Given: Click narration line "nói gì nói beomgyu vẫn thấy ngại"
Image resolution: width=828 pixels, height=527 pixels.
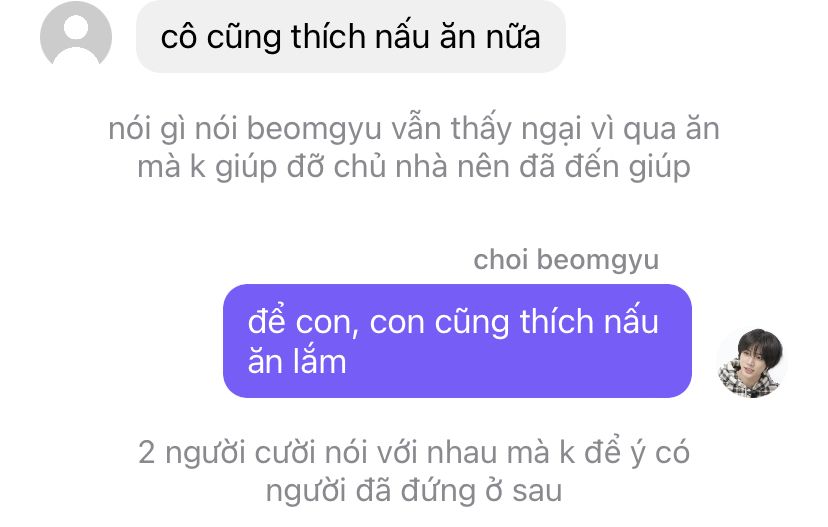Looking at the screenshot, I should (414, 129).
